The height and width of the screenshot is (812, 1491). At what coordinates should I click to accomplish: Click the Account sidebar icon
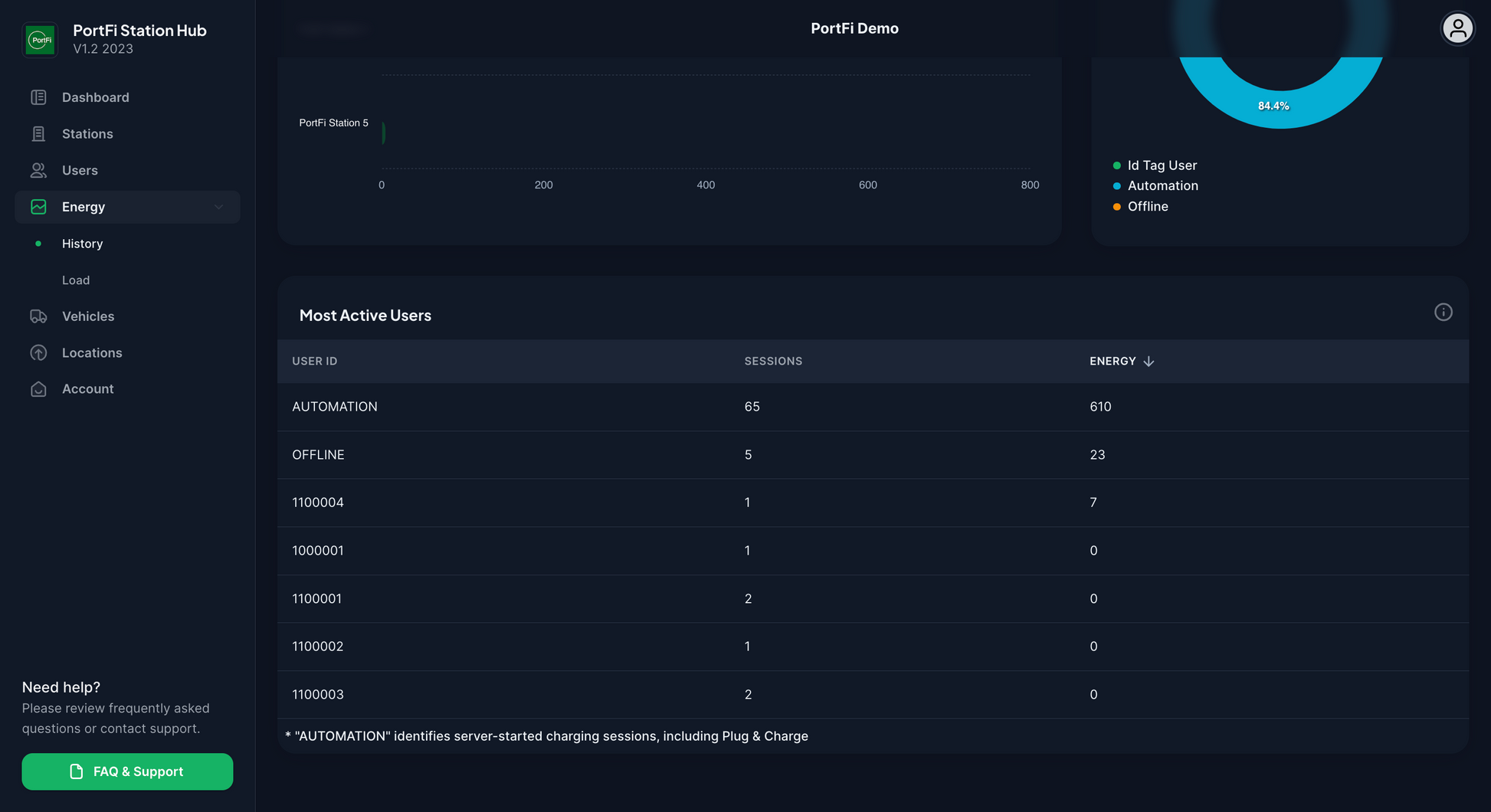coord(38,389)
